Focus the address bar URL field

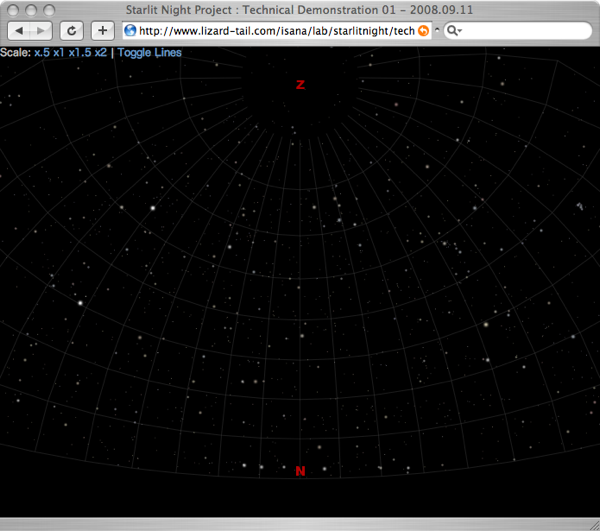coord(277,31)
